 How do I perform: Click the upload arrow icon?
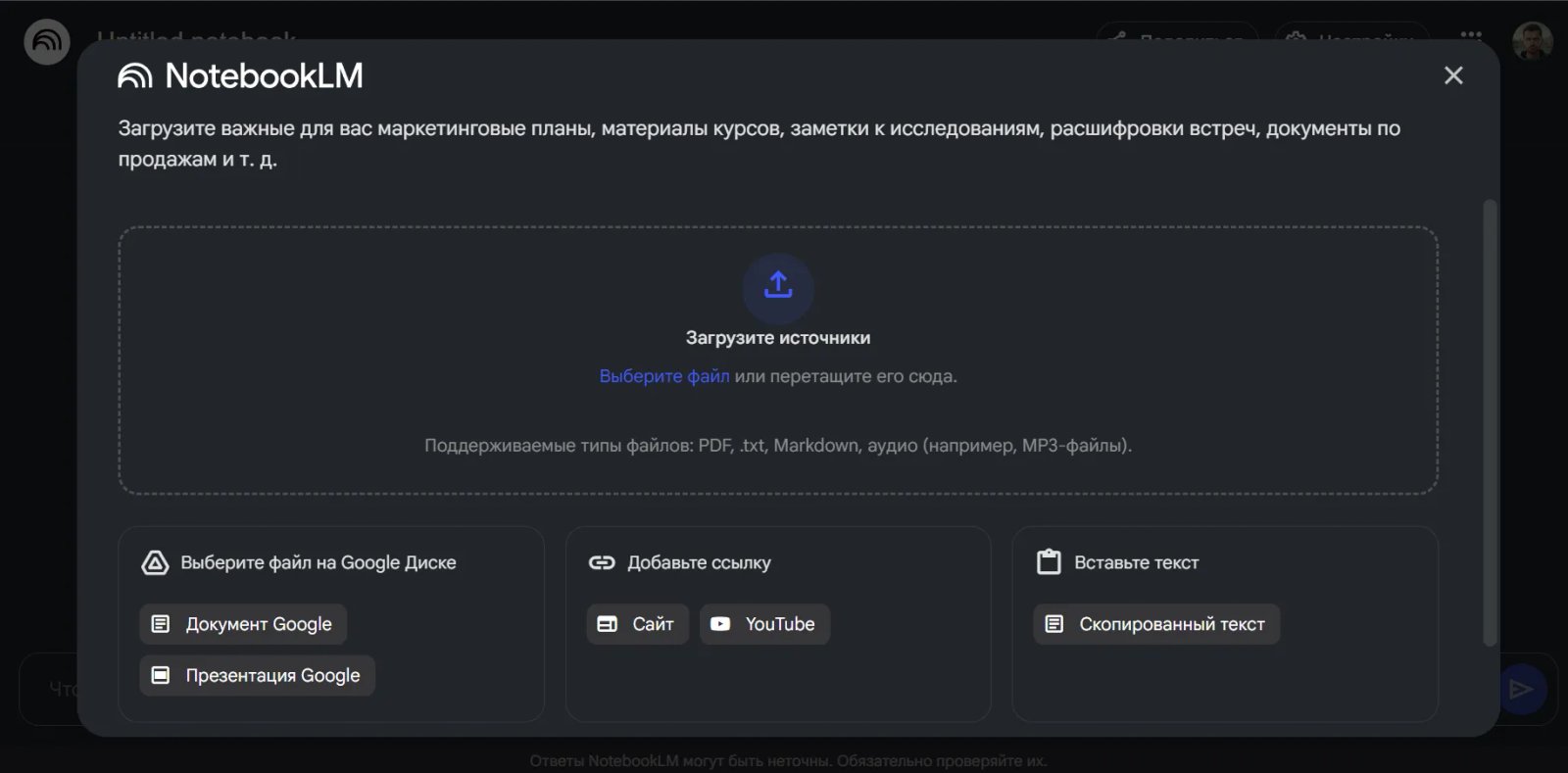[x=778, y=286]
